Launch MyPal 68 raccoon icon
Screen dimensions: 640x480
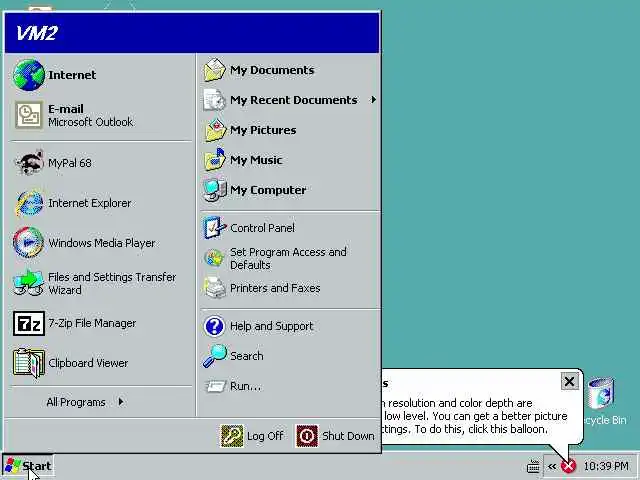pyautogui.click(x=29, y=162)
